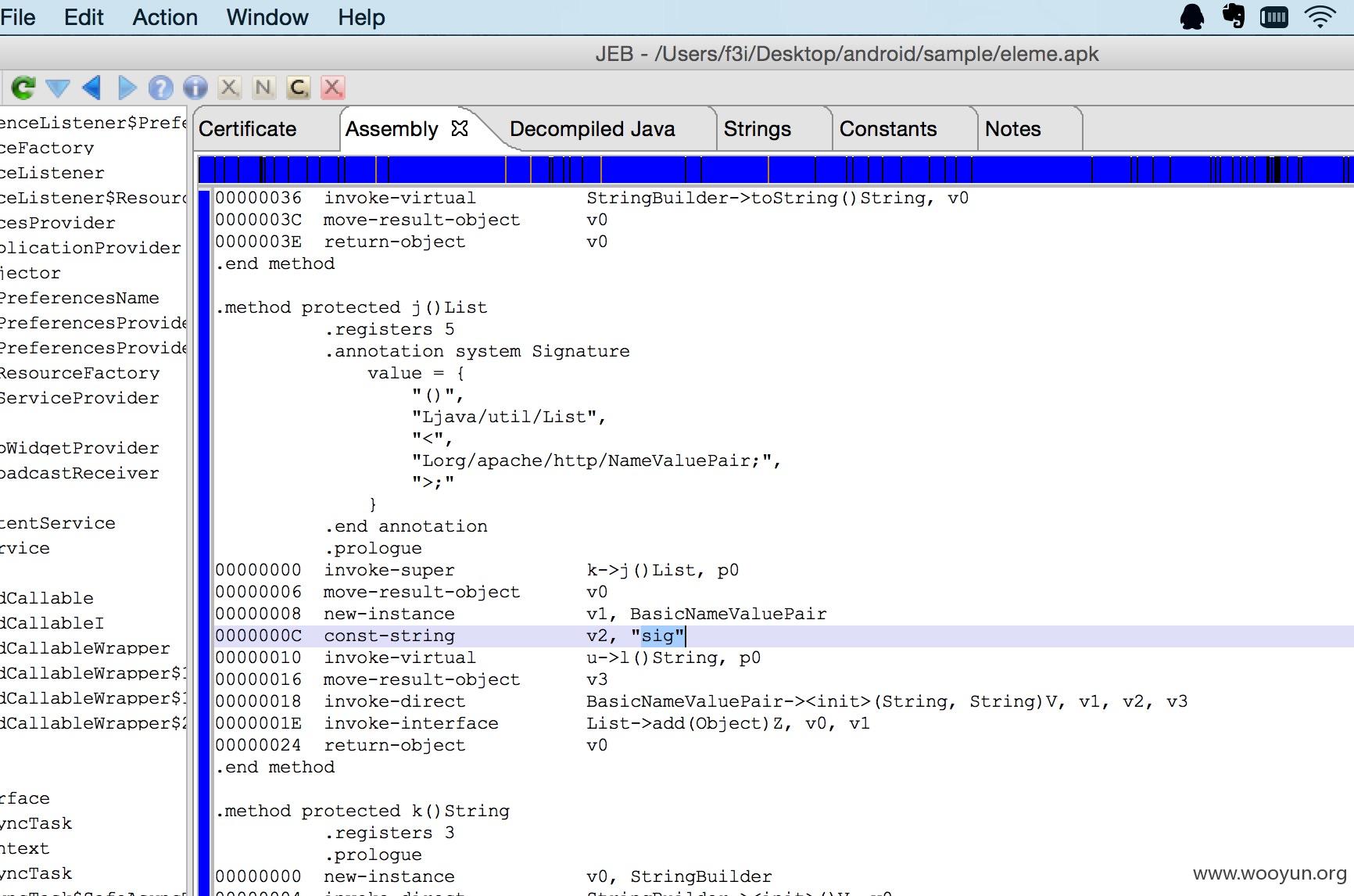The width and height of the screenshot is (1354, 896).
Task: Open the Help menu
Action: (x=361, y=17)
